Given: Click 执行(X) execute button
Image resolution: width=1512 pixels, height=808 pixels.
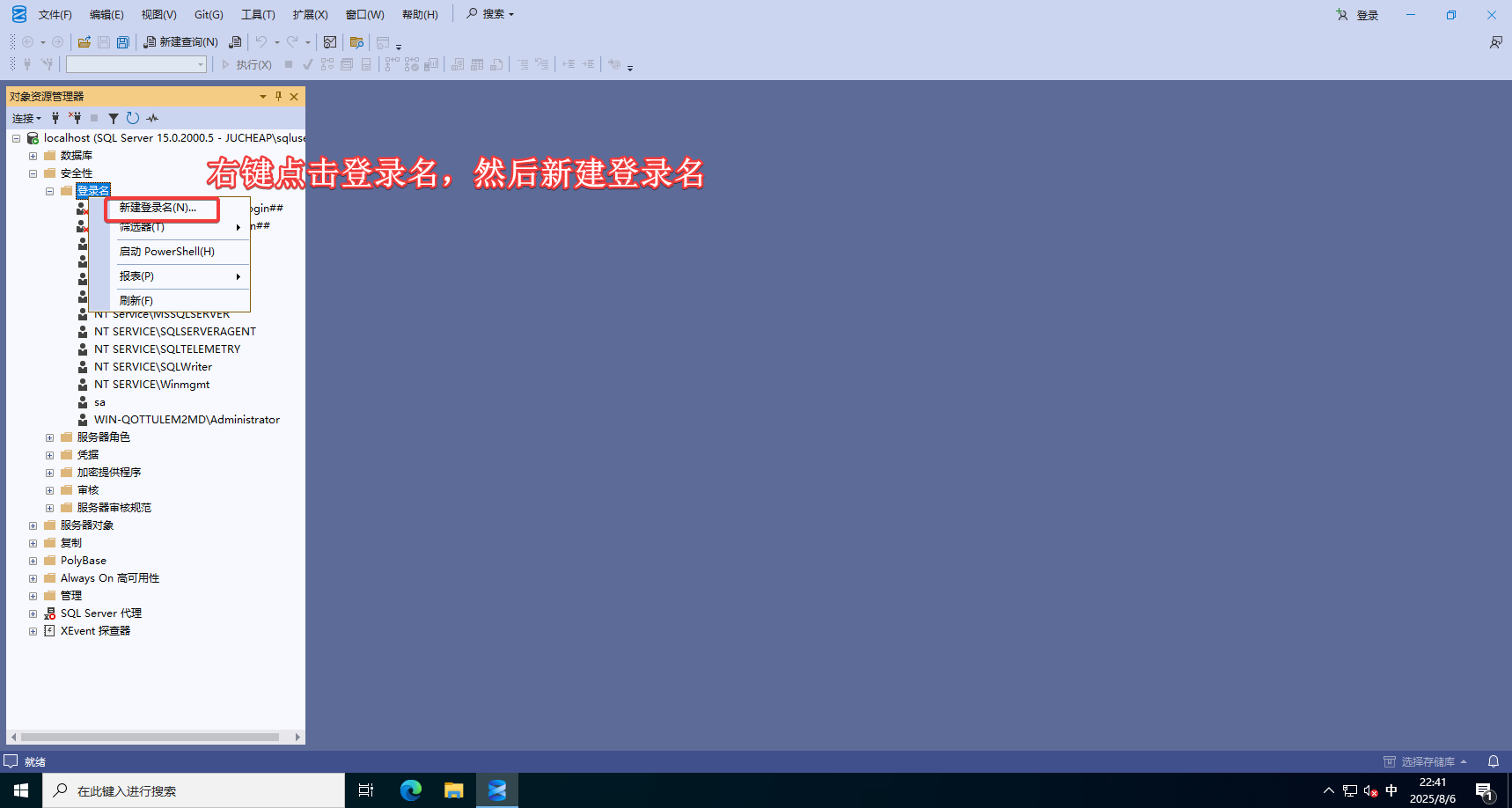Looking at the screenshot, I should pyautogui.click(x=246, y=64).
